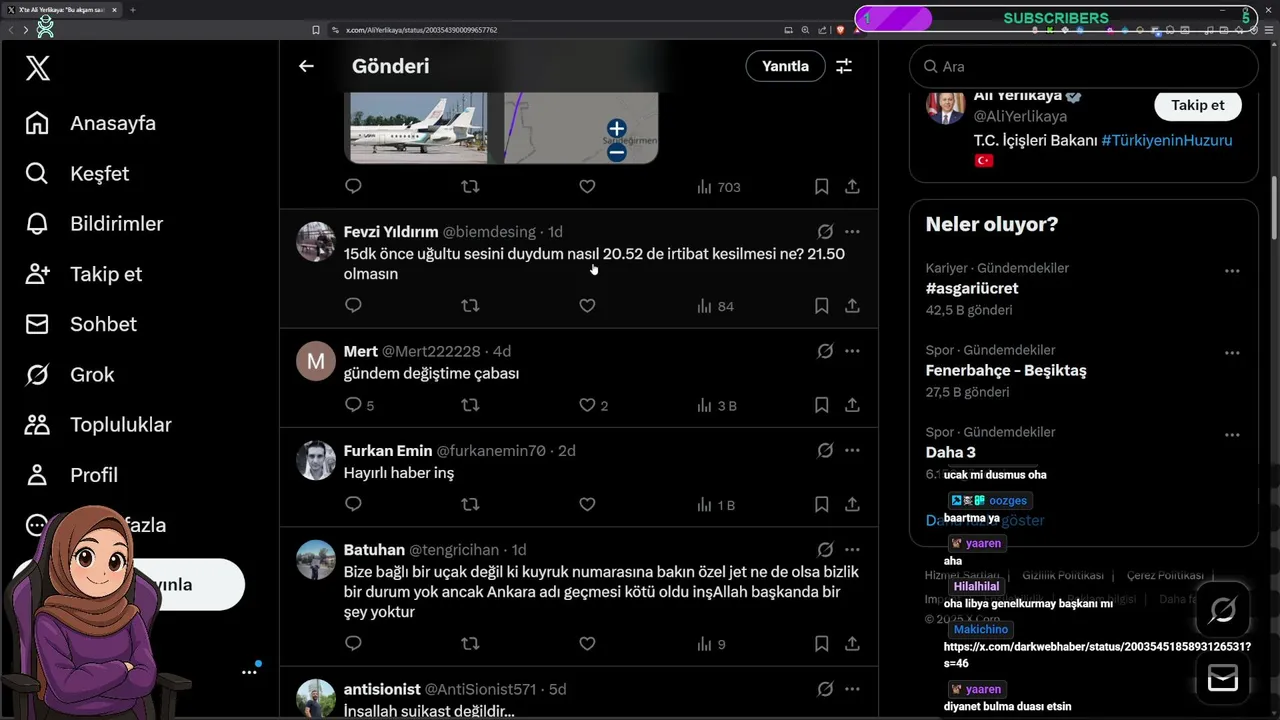This screenshot has width=1280, height=720.
Task: Open more menu on Mert's post
Action: click(852, 351)
